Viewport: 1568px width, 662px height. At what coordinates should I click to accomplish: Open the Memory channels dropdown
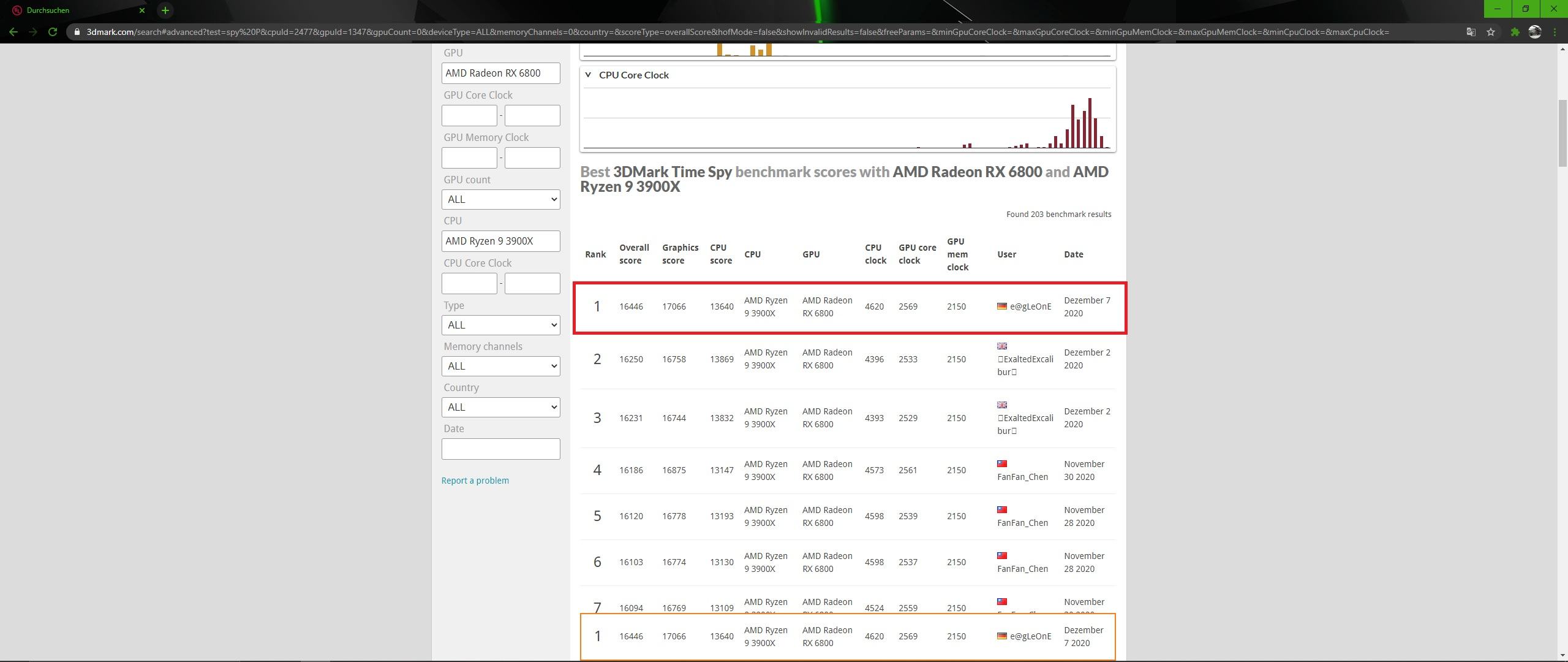[500, 366]
